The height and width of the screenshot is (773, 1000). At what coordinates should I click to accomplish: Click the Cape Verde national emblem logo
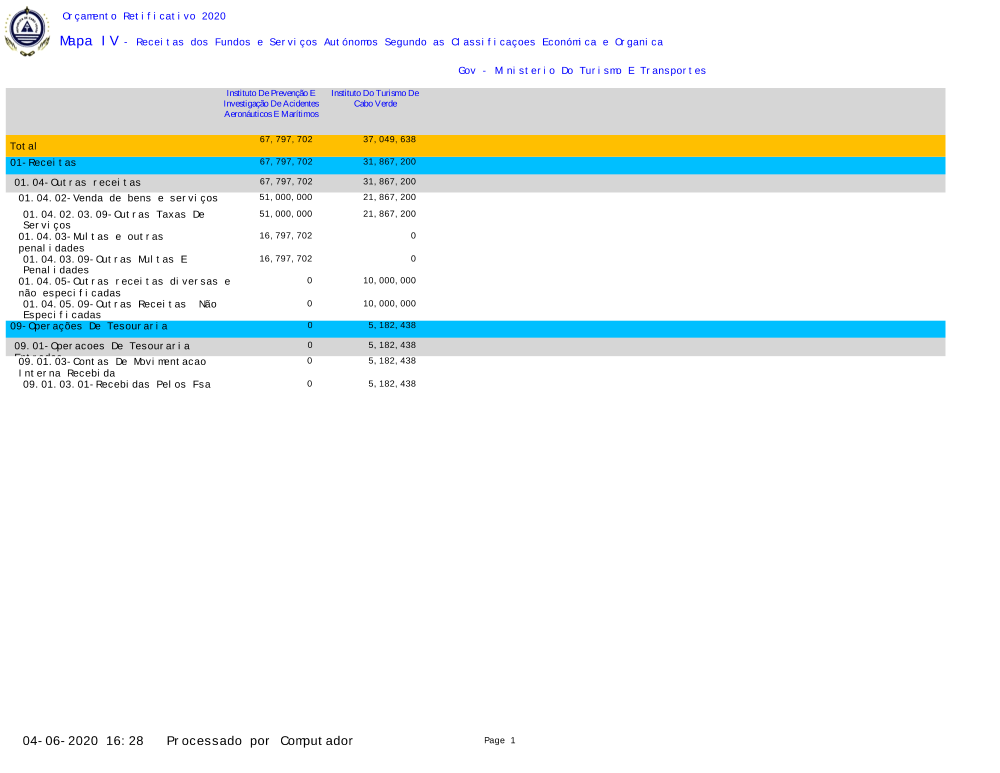click(x=27, y=31)
